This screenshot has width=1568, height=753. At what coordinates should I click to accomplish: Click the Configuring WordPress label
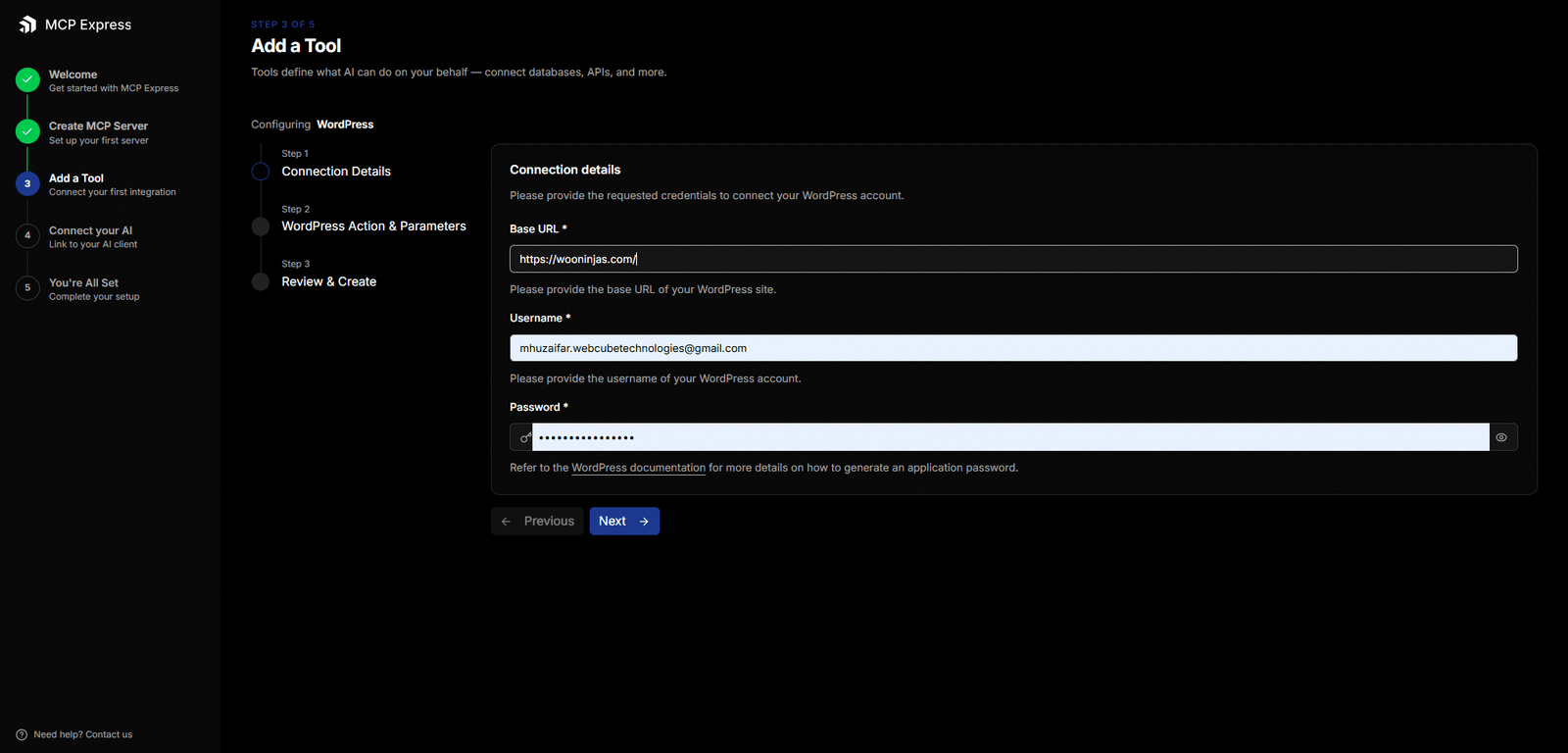click(x=313, y=125)
